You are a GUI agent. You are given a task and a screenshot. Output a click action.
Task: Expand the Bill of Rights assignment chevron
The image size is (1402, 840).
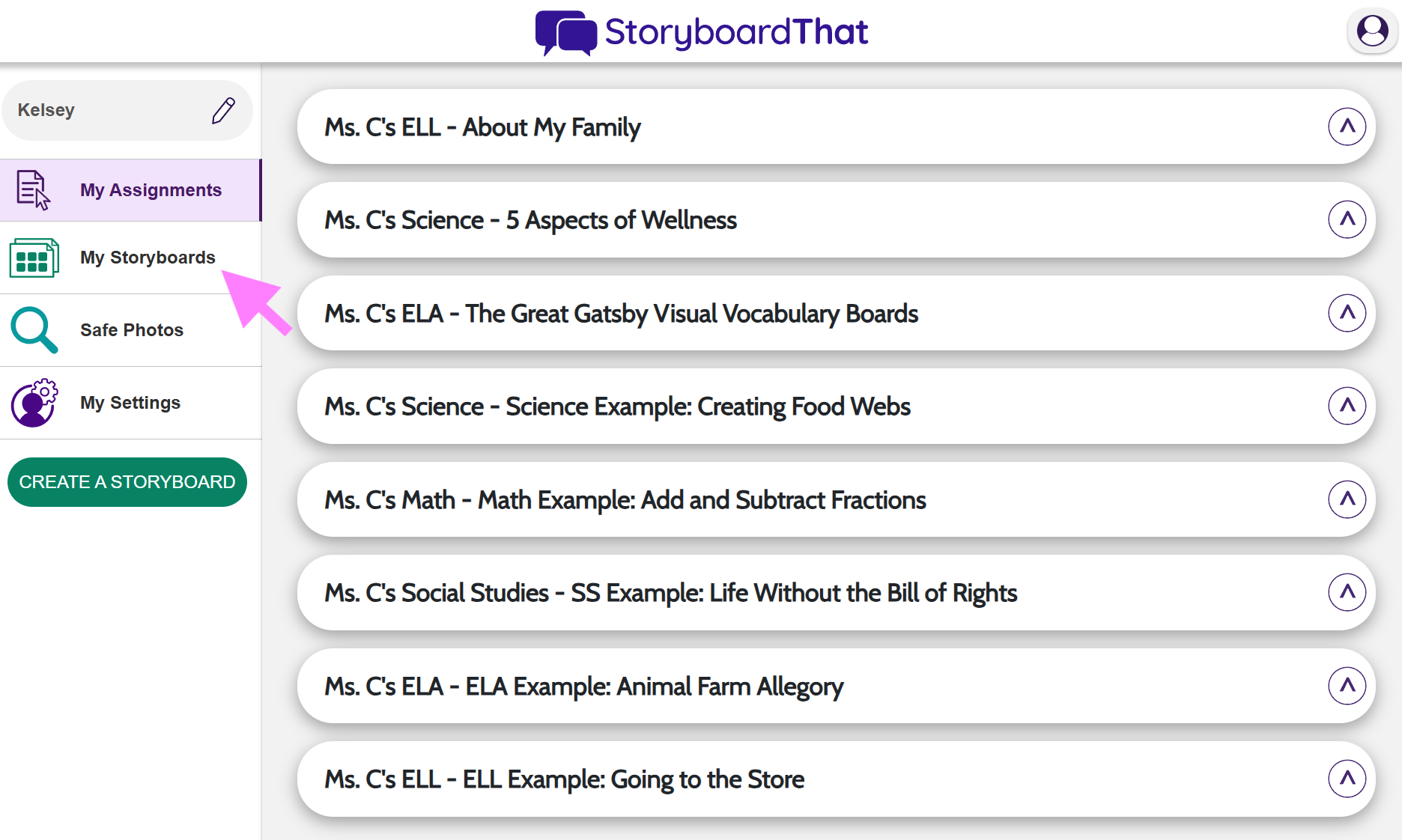pyautogui.click(x=1347, y=592)
